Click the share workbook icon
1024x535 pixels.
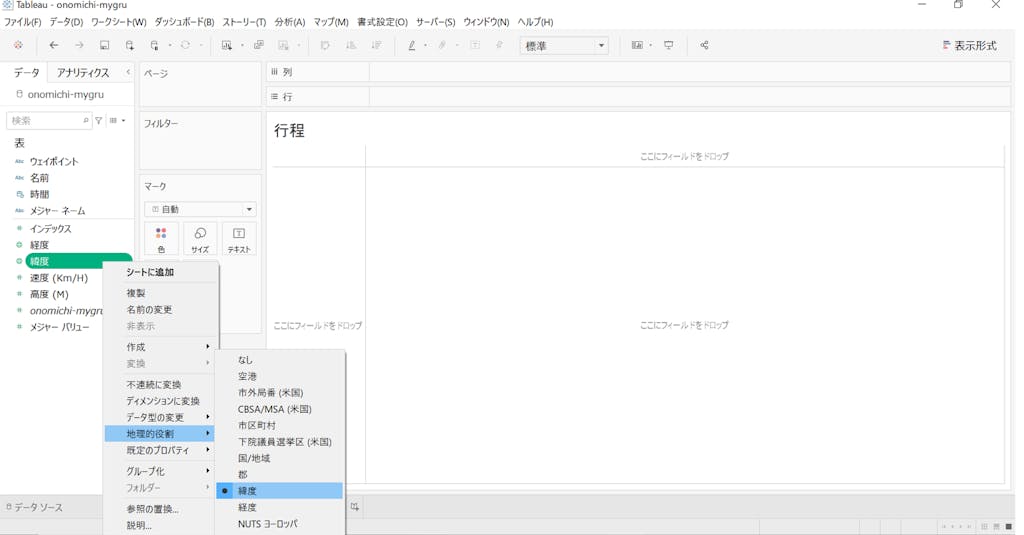(x=704, y=45)
